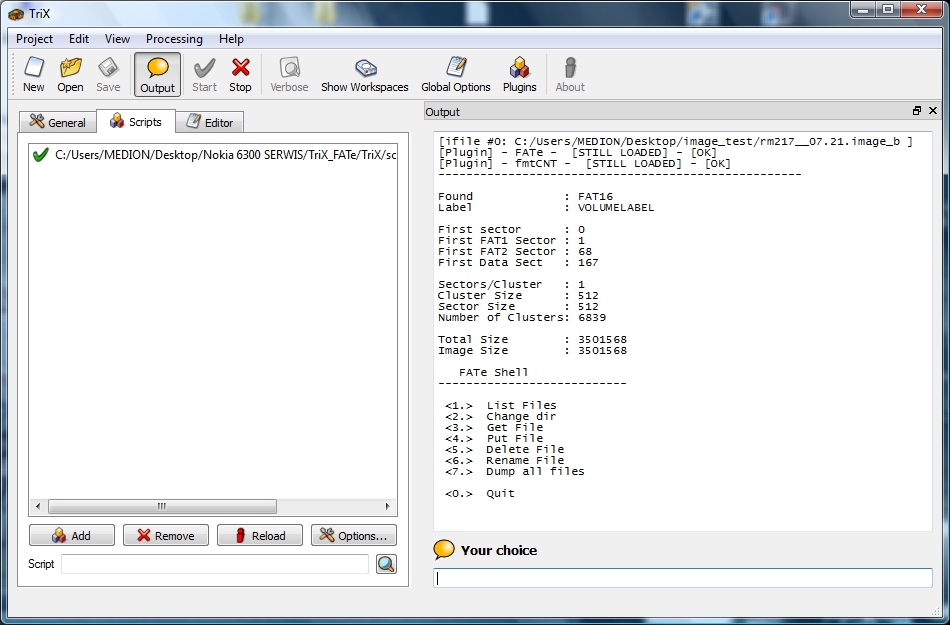
Task: Click the ifile path line in output
Action: pos(676,141)
